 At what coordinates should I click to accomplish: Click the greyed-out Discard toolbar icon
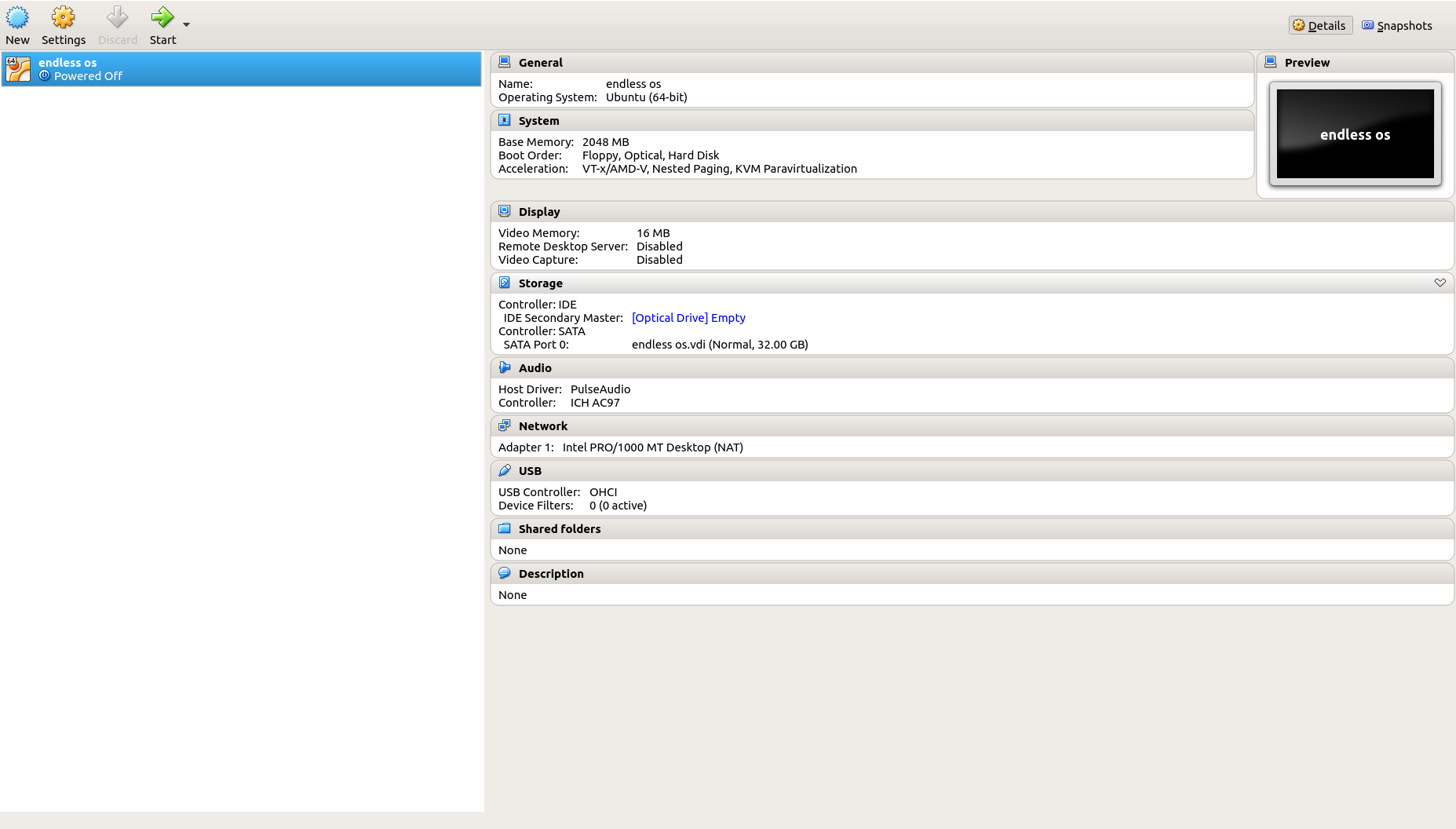[x=118, y=17]
